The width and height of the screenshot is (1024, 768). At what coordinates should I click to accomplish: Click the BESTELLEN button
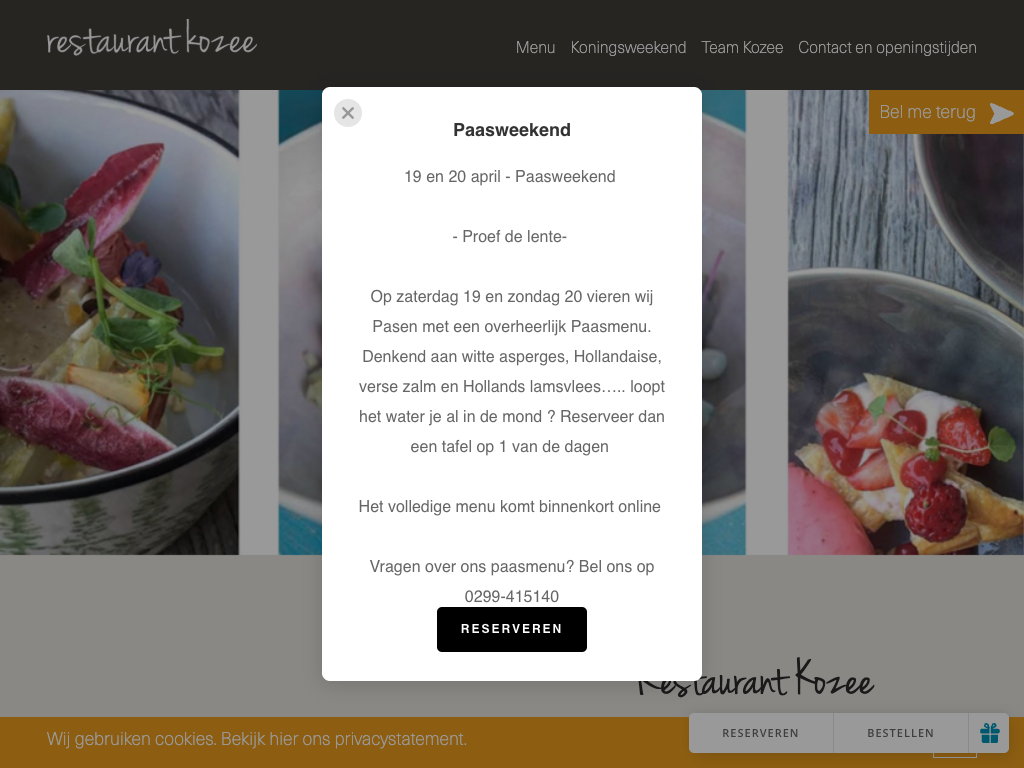tap(901, 733)
